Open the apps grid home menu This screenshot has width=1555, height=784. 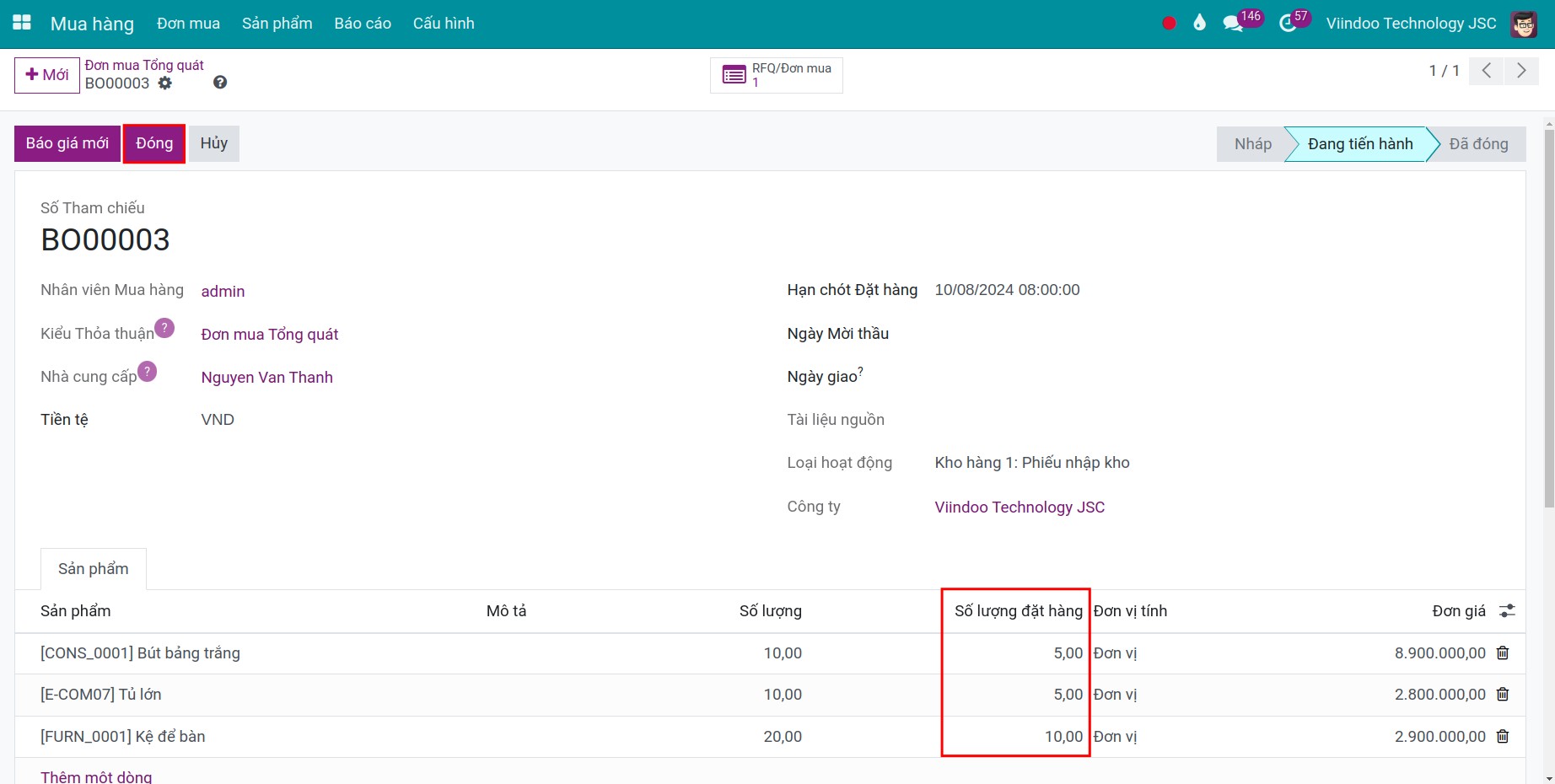coord(22,23)
